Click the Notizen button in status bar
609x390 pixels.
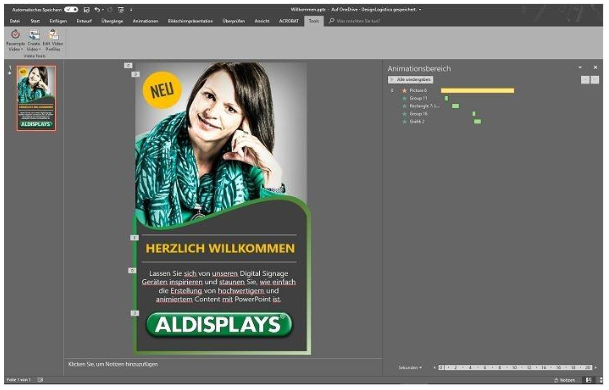[x=565, y=380]
